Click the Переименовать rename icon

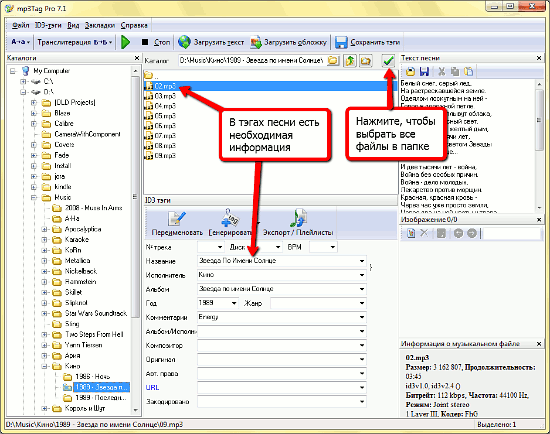point(177,219)
